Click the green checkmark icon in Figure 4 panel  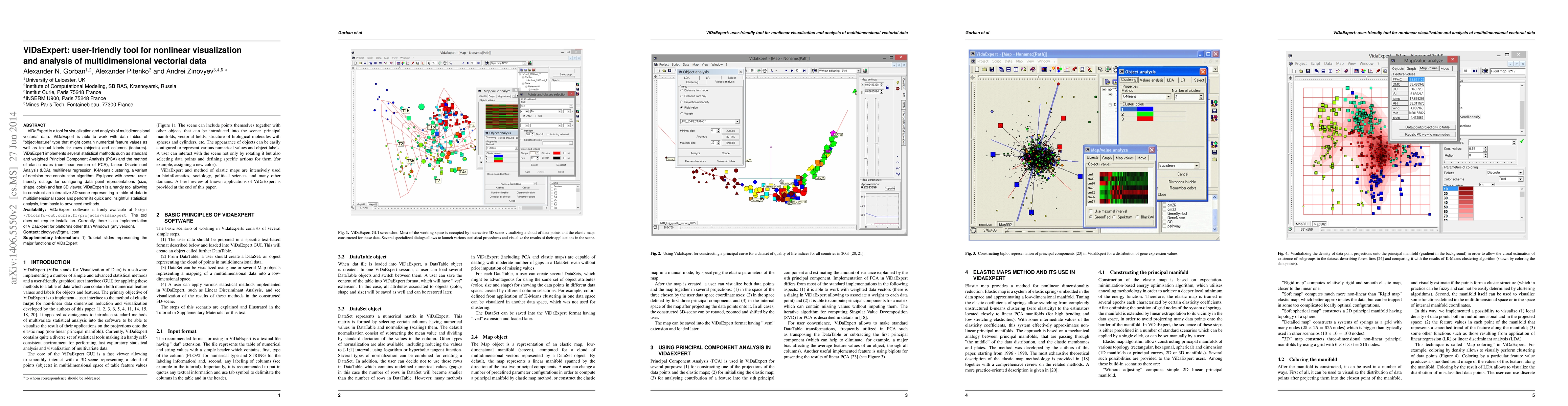[1521, 141]
